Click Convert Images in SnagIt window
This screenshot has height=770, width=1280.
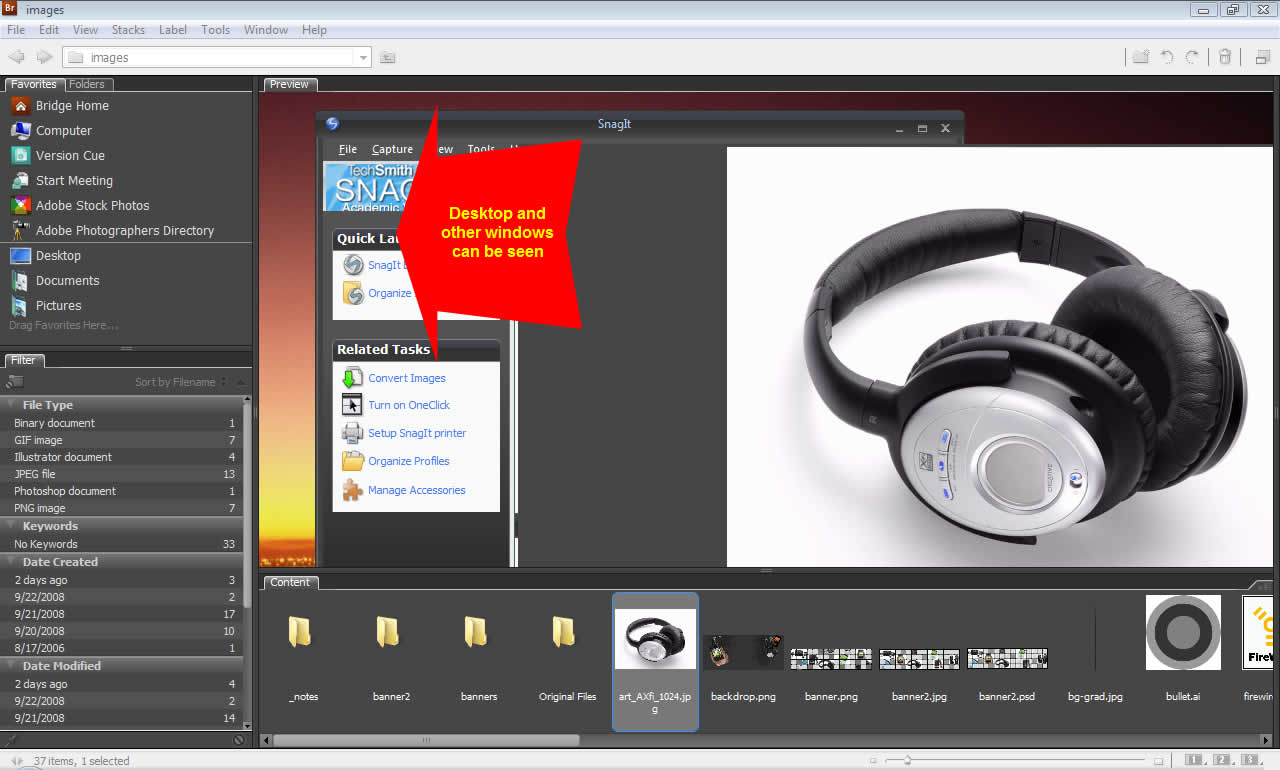click(407, 378)
